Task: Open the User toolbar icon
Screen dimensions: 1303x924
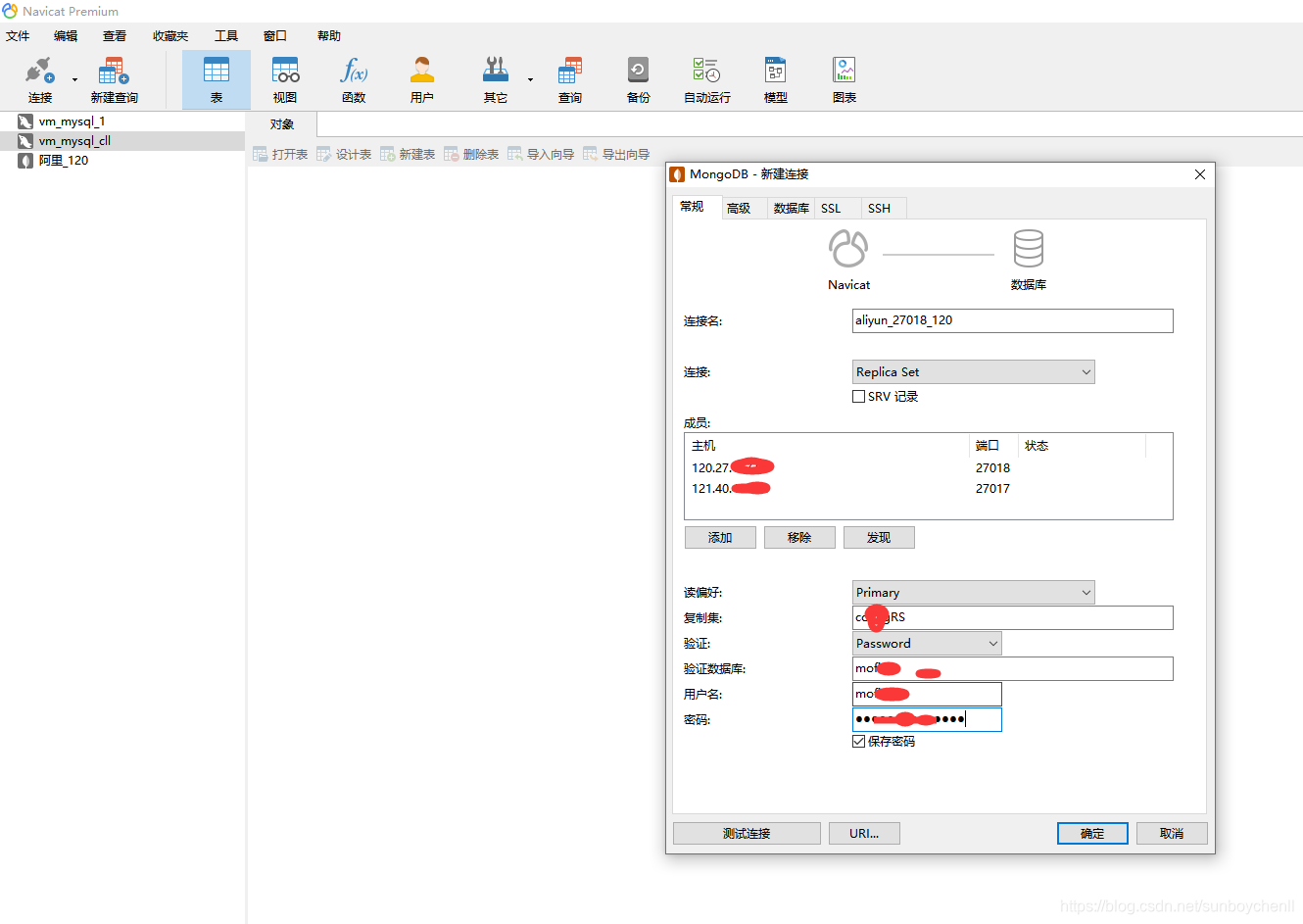Action: 422,79
